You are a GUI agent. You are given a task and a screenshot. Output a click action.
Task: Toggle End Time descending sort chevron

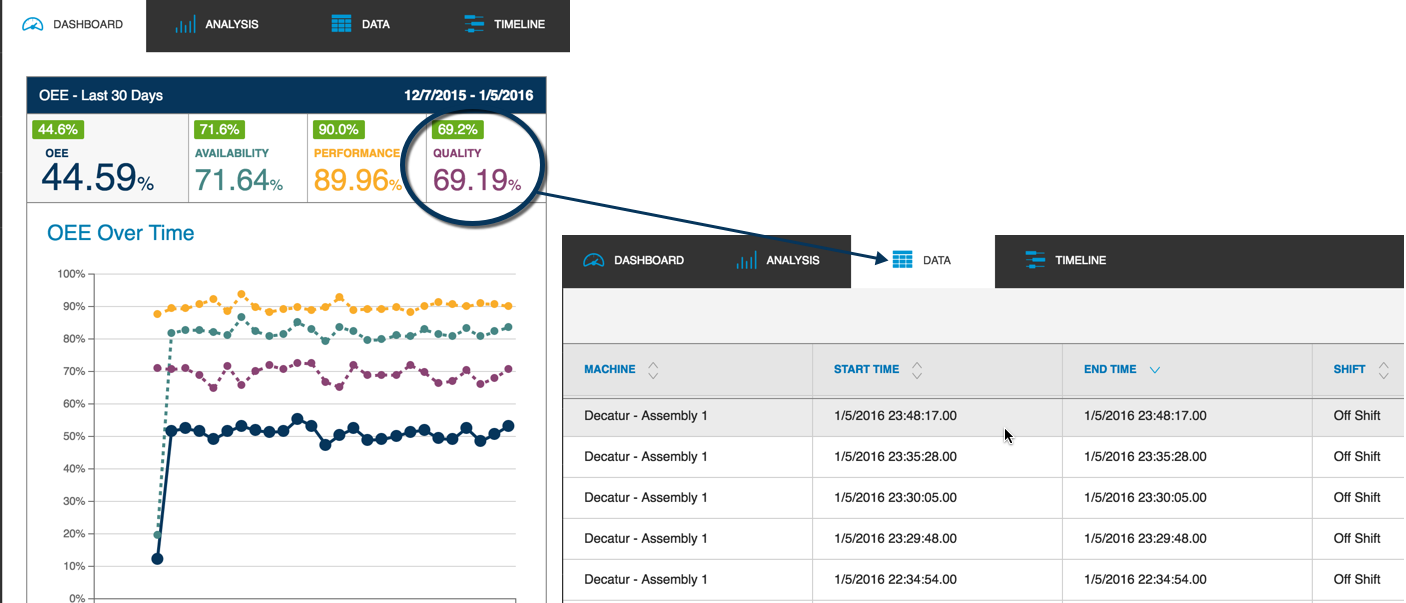(x=1155, y=370)
